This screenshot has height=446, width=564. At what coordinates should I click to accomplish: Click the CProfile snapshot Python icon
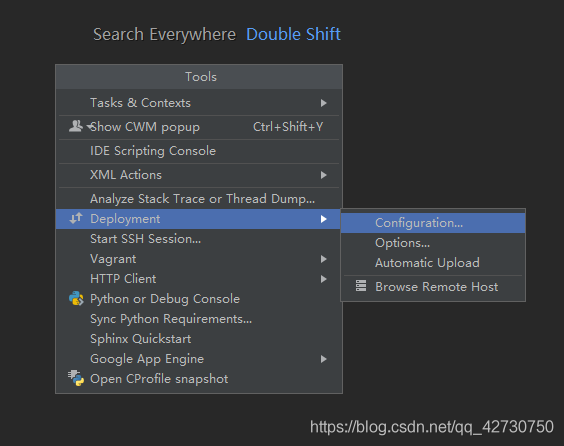click(76, 378)
